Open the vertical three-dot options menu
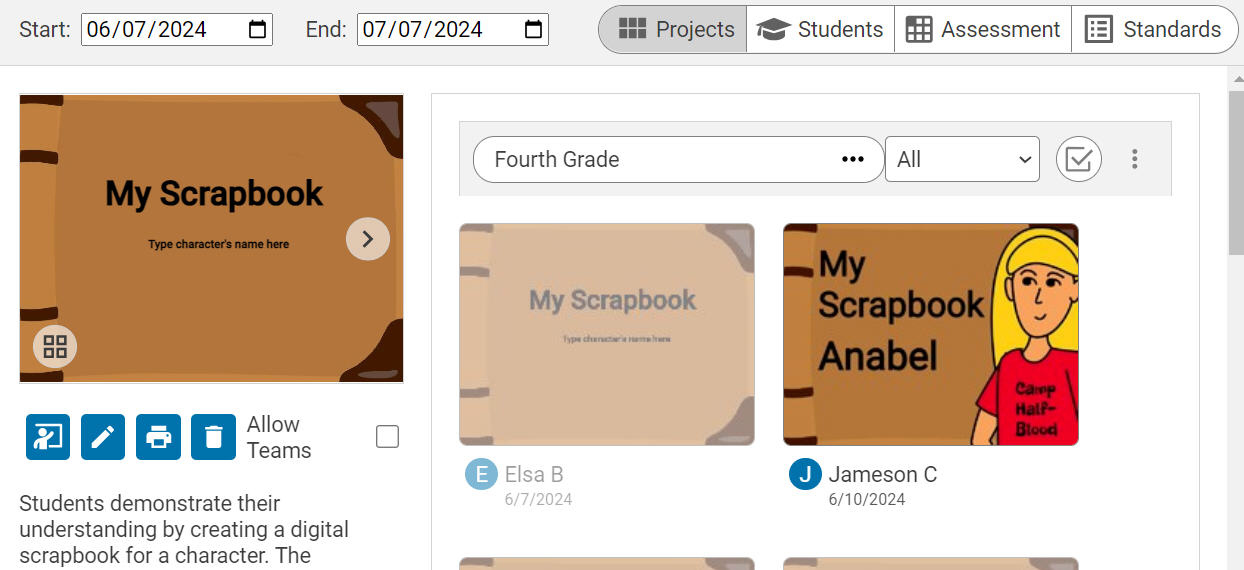 [1134, 159]
